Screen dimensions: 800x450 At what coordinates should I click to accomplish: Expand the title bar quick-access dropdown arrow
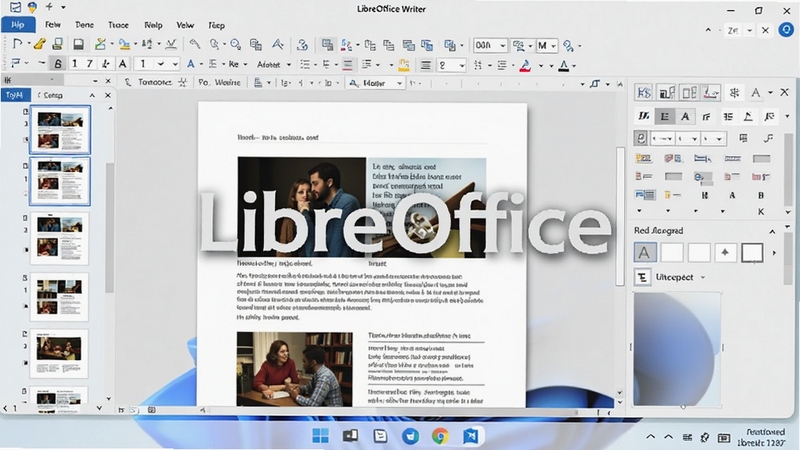point(63,7)
